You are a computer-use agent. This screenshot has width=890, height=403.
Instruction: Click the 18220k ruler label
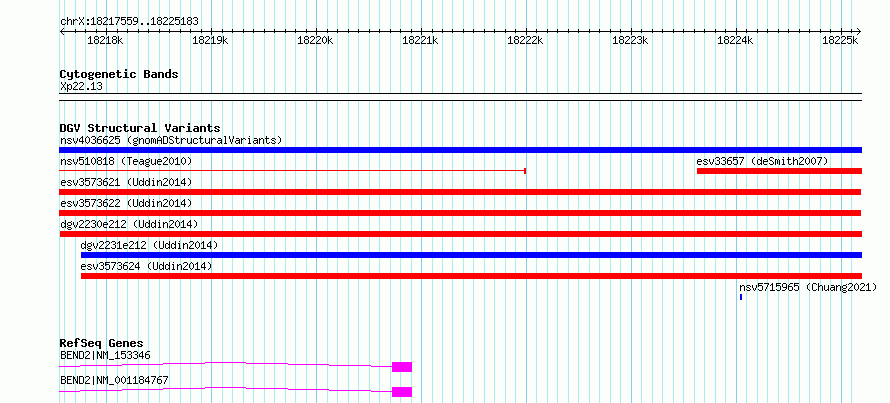tap(315, 41)
